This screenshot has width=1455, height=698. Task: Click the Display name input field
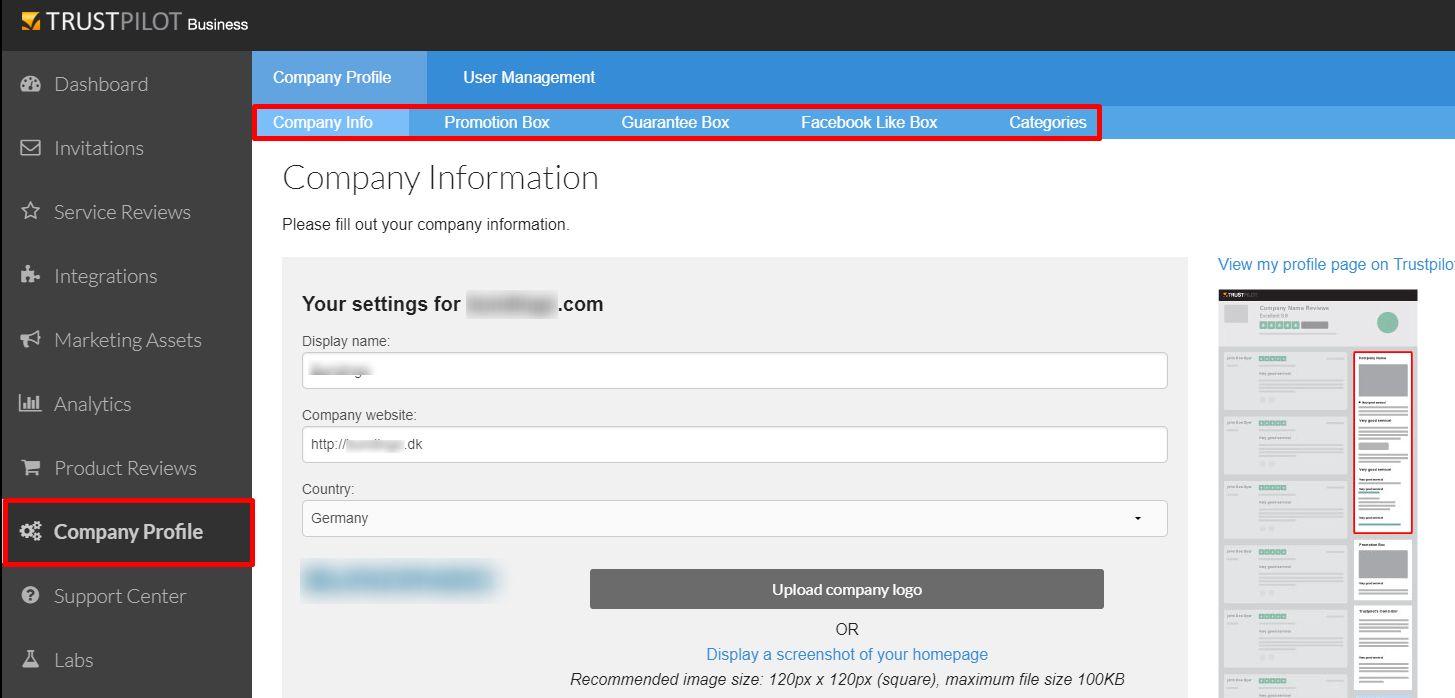[x=734, y=370]
